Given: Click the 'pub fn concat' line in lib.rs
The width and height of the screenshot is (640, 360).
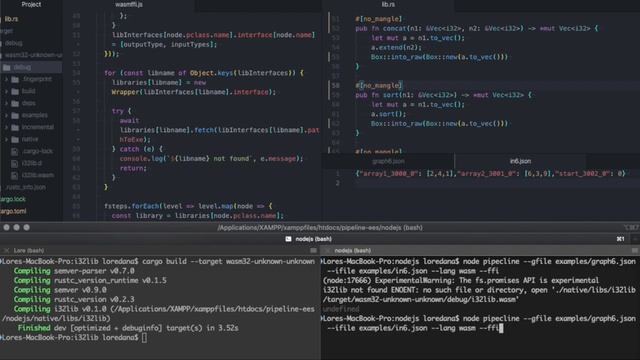Looking at the screenshot, I should [476, 29].
